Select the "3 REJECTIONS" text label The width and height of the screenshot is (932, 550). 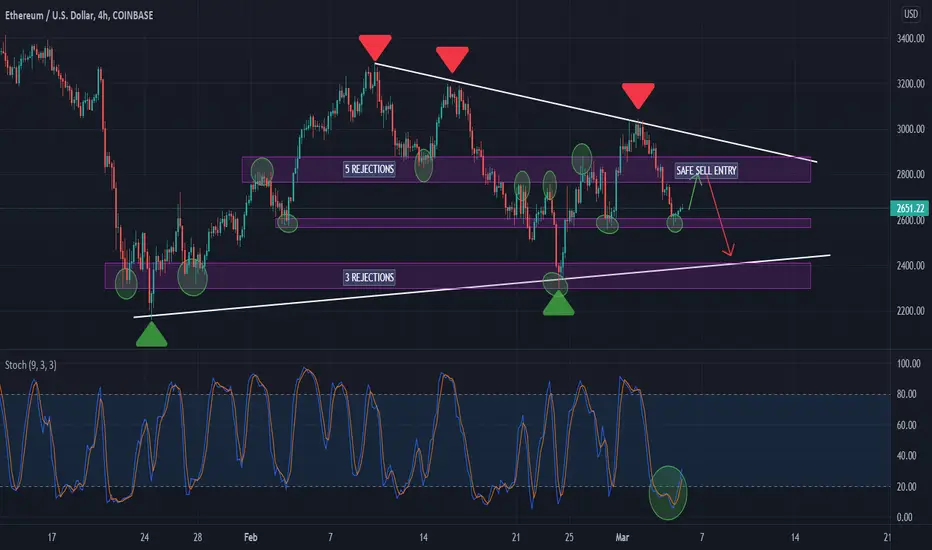tap(369, 278)
